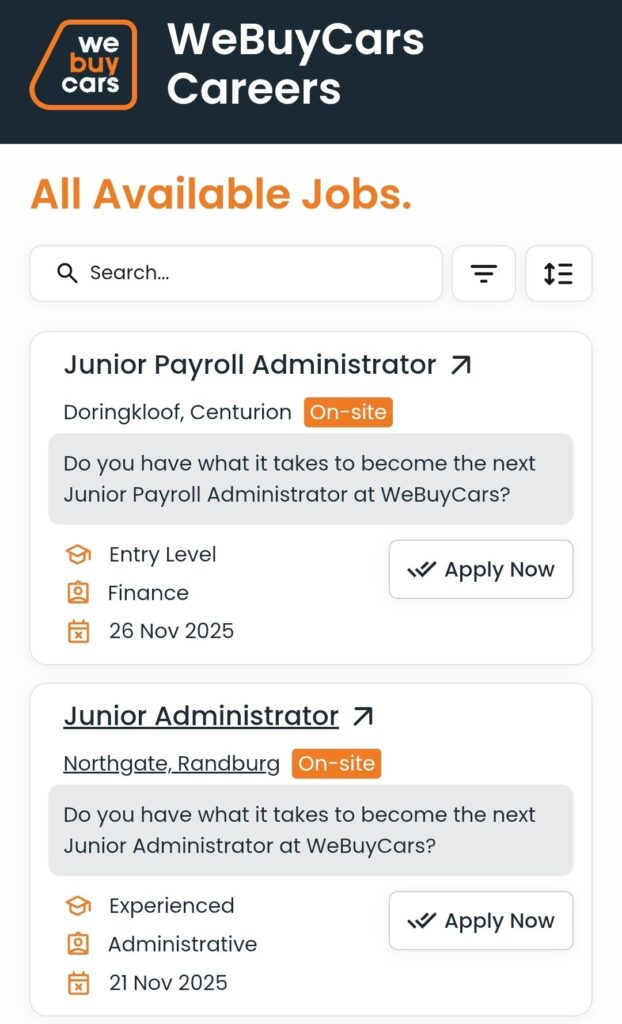The width and height of the screenshot is (622, 1024).
Task: Click the Experienced graduation cap icon
Action: 77,906
